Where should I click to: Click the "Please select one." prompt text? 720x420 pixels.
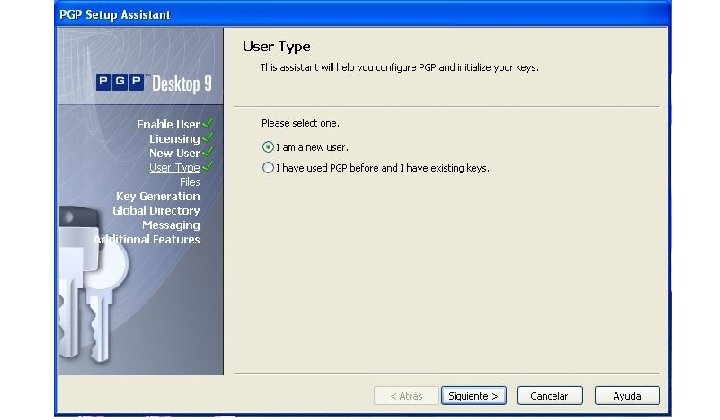point(300,123)
